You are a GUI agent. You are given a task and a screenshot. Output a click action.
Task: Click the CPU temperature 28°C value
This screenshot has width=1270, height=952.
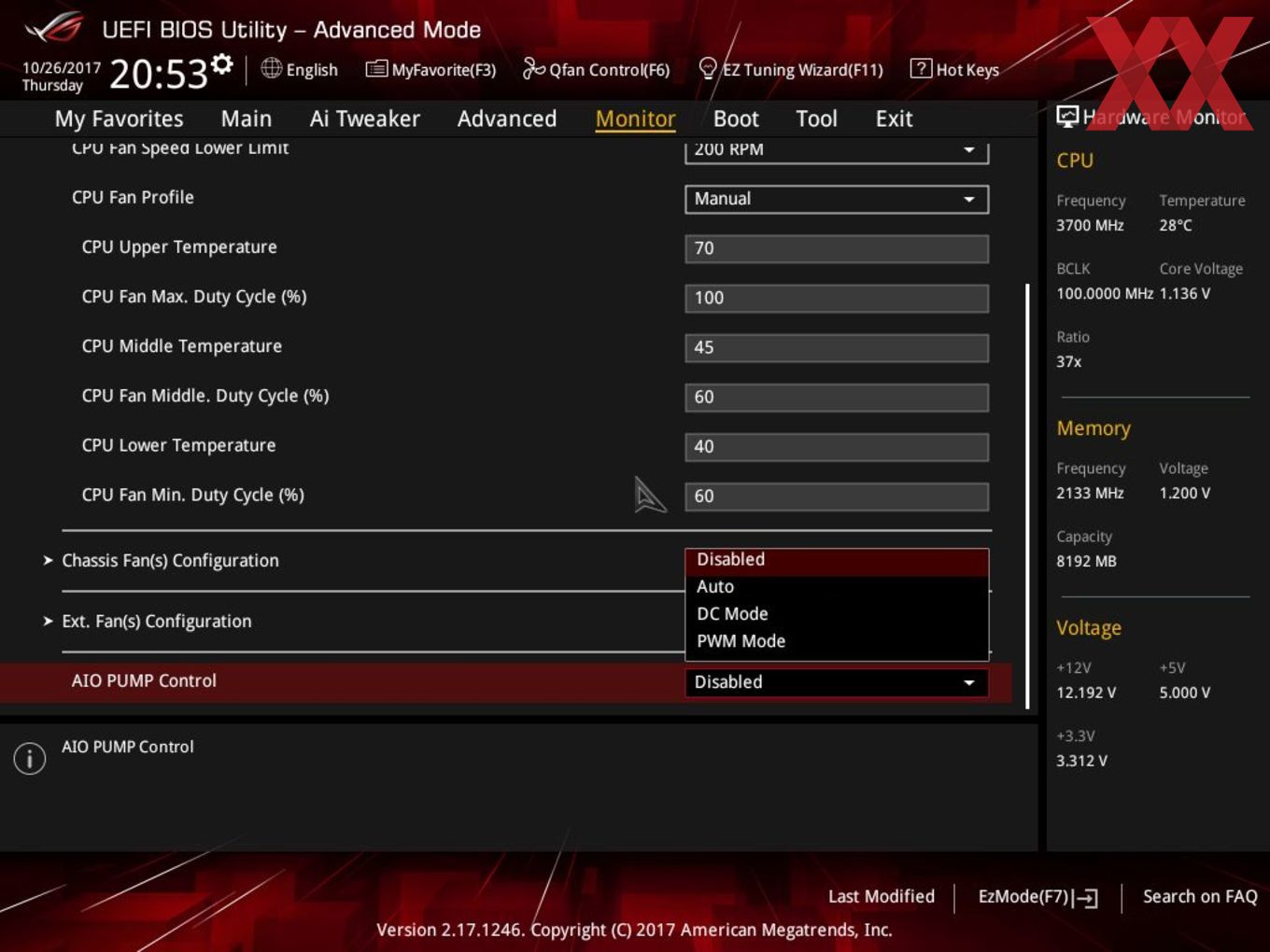click(1176, 226)
